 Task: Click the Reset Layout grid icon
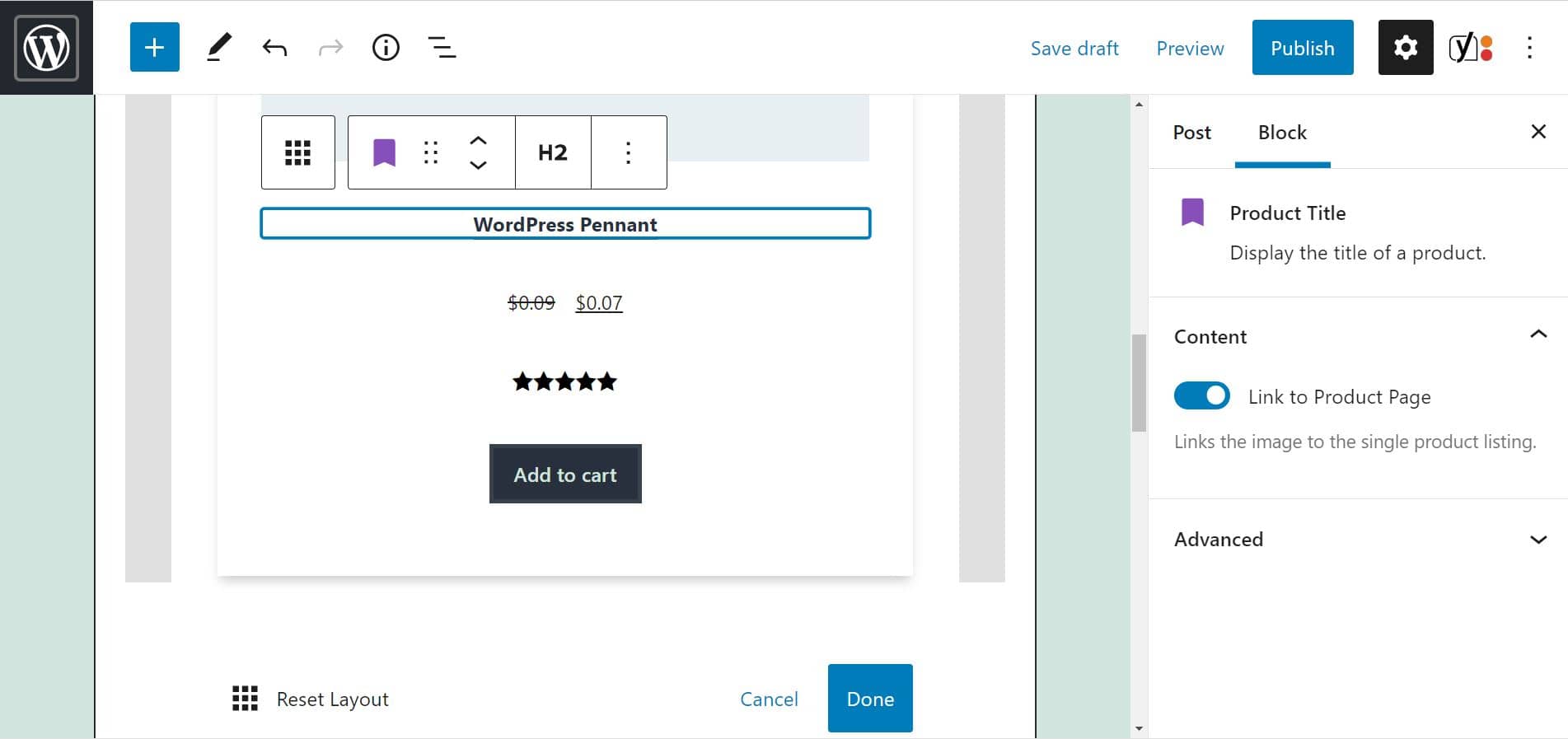245,698
